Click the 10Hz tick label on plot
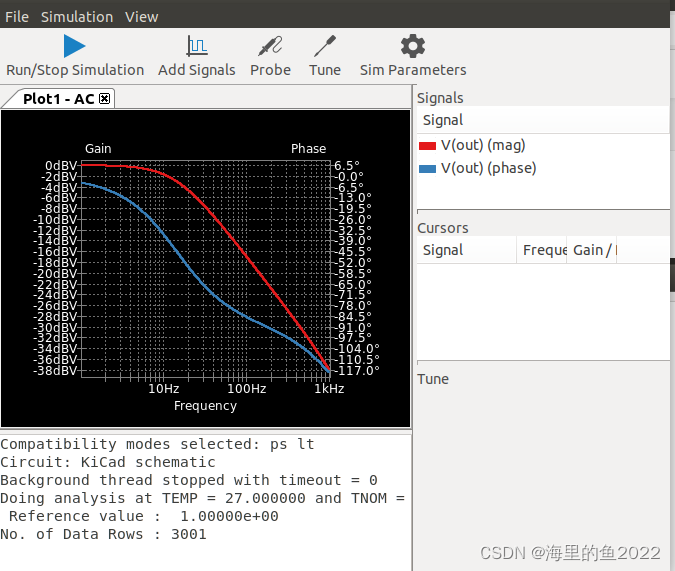The image size is (675, 571). 164,389
